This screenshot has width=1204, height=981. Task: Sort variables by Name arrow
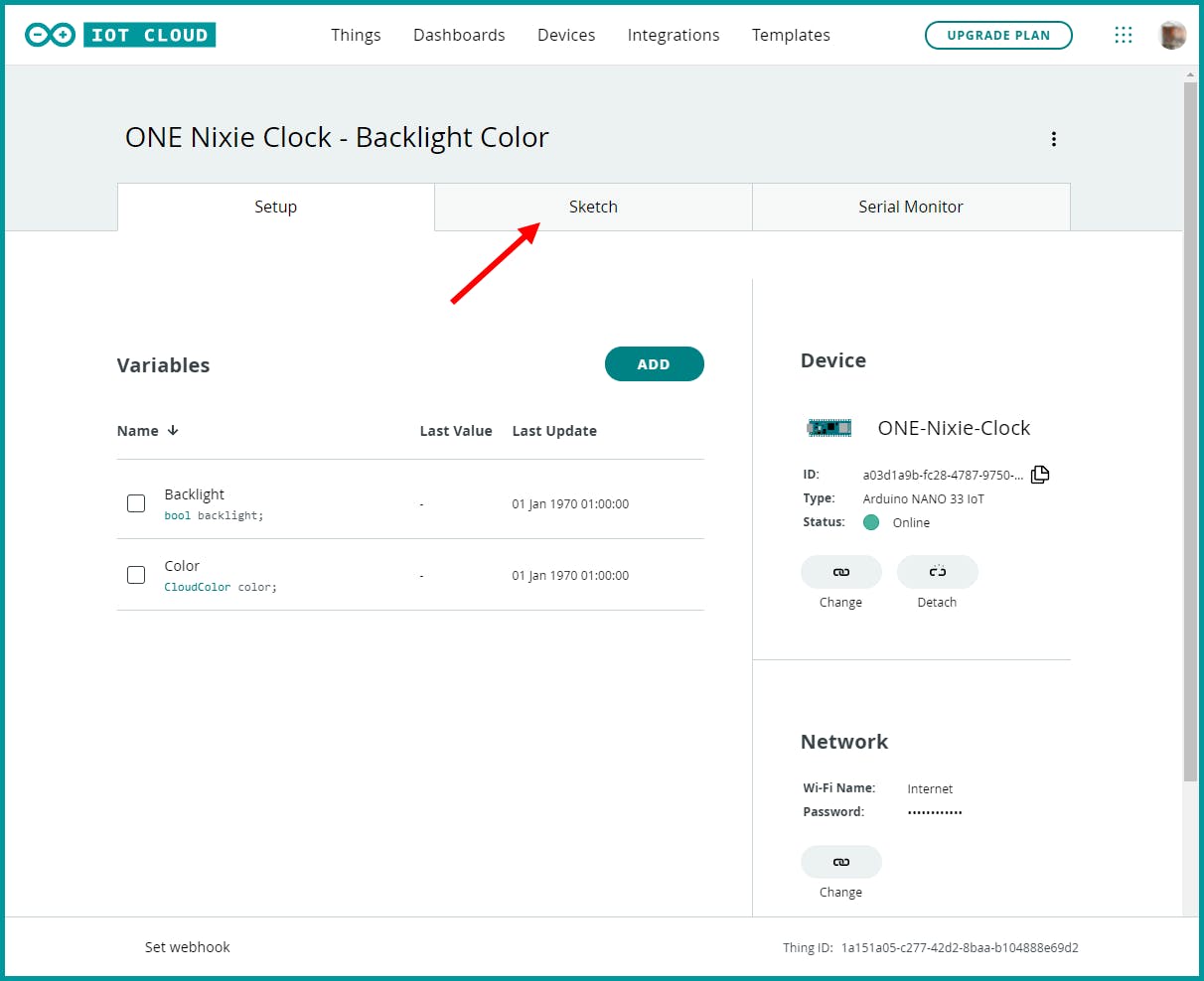click(x=173, y=431)
